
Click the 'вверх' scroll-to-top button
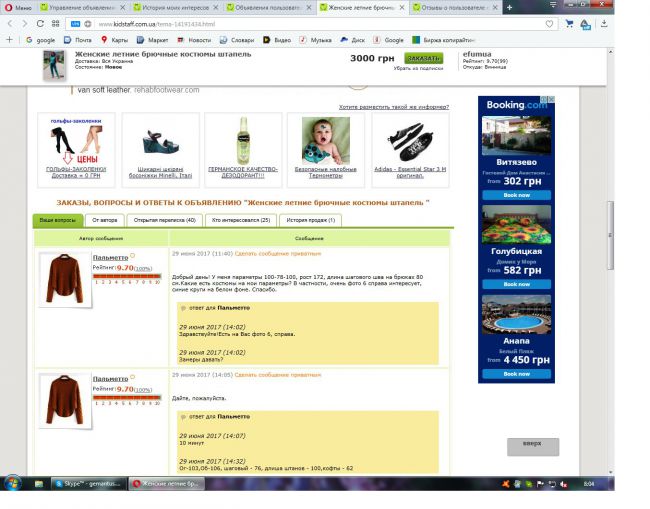532,444
